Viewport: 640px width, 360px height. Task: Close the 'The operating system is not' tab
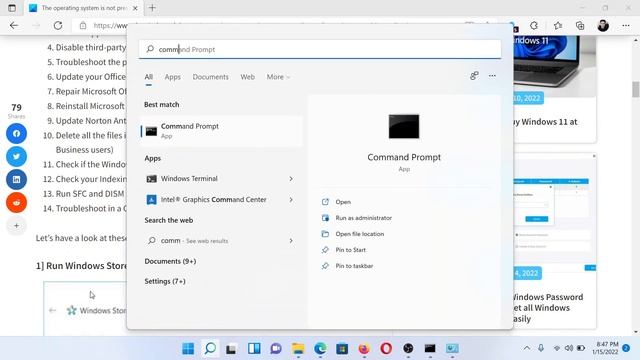coord(135,8)
